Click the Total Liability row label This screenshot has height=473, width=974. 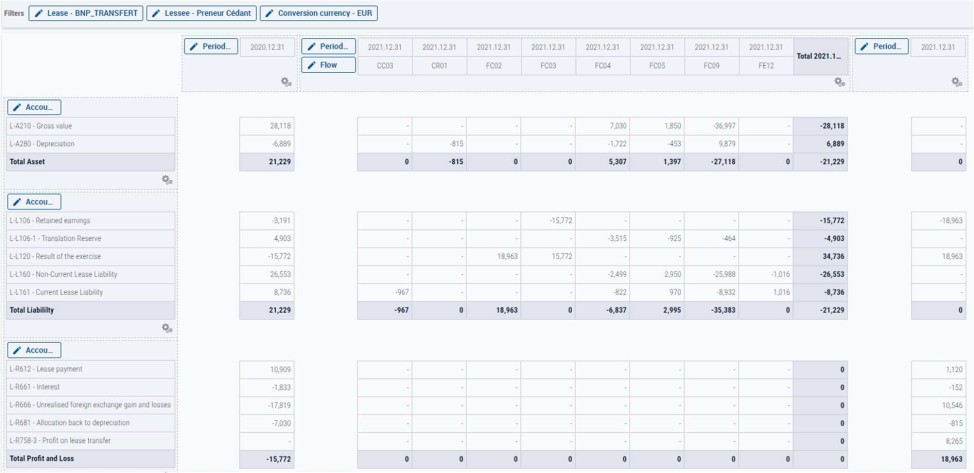(91, 311)
